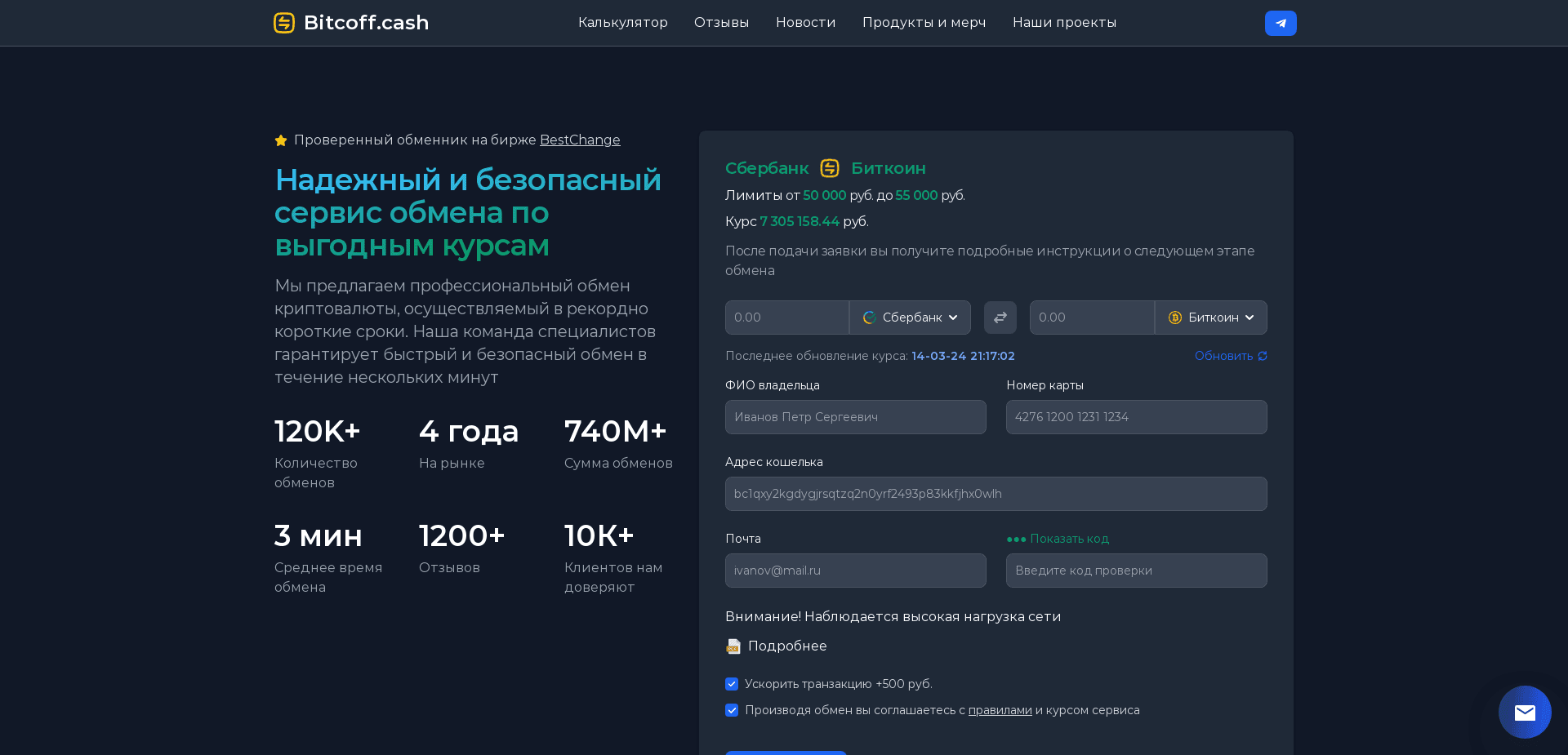Click the refresh icon next to Обновить
1568x755 pixels.
coord(1263,356)
